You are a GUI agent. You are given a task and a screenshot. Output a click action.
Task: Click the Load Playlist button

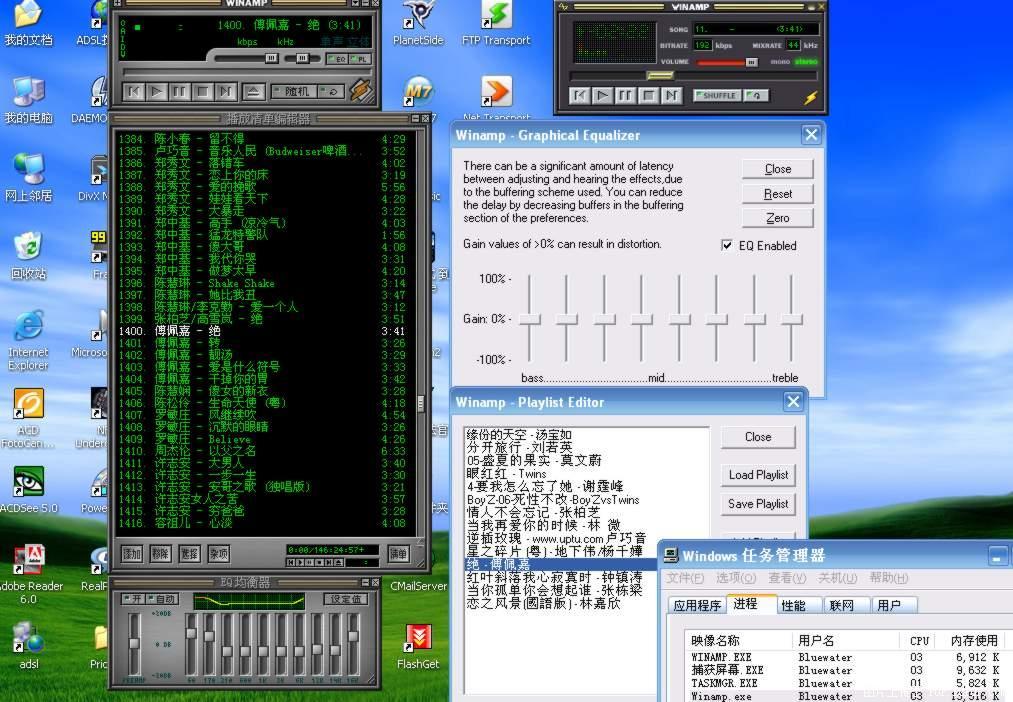pos(758,475)
